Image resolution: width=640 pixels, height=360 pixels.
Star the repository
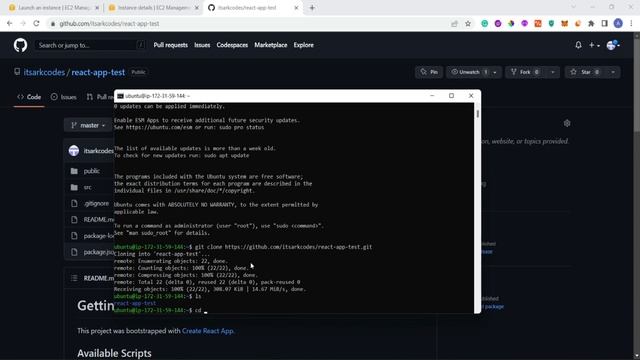(585, 72)
